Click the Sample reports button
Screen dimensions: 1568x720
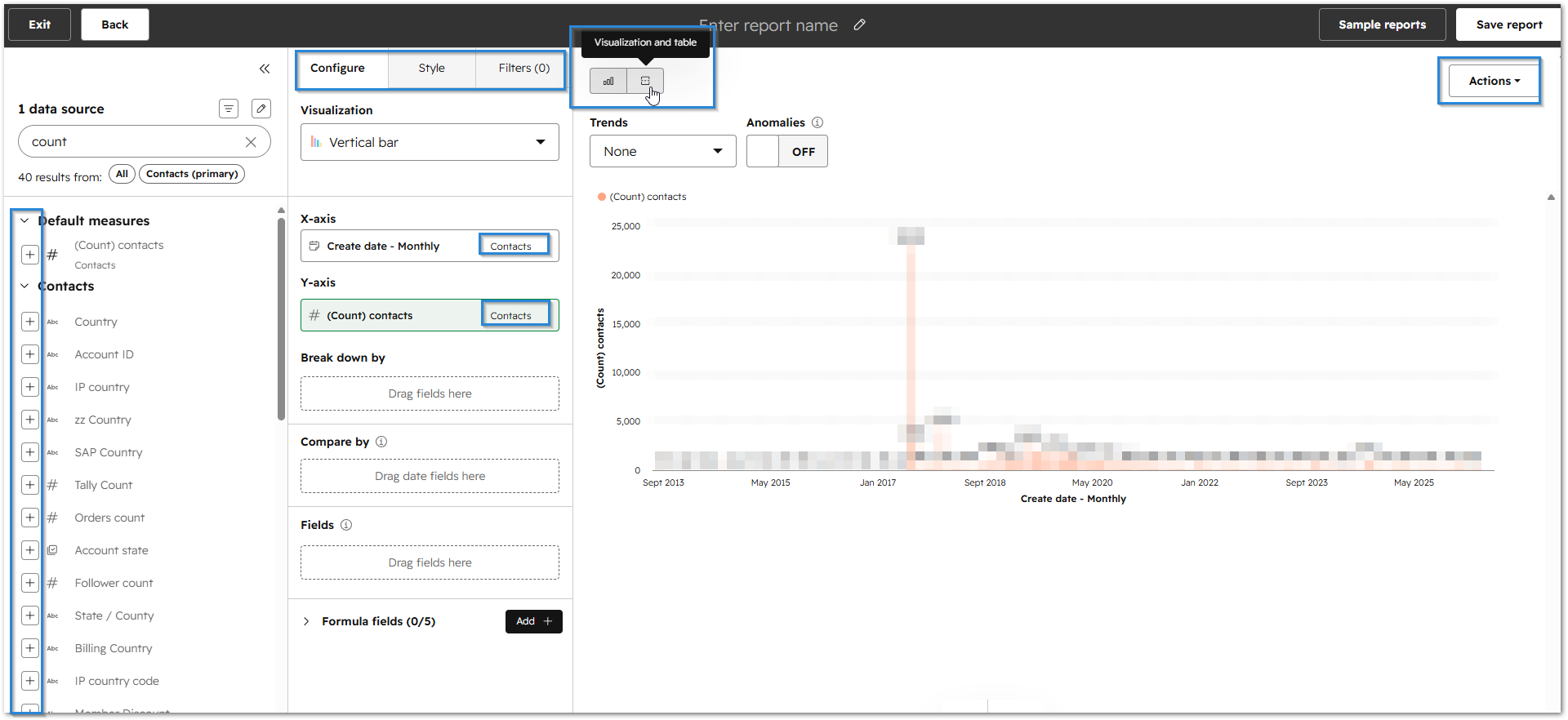pyautogui.click(x=1382, y=24)
